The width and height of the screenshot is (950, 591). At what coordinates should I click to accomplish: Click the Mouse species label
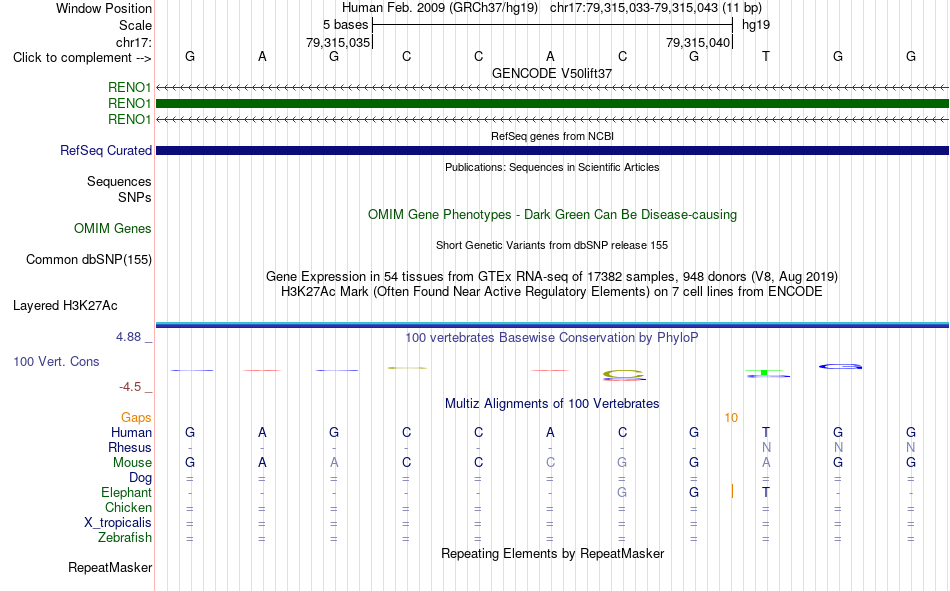pyautogui.click(x=132, y=462)
